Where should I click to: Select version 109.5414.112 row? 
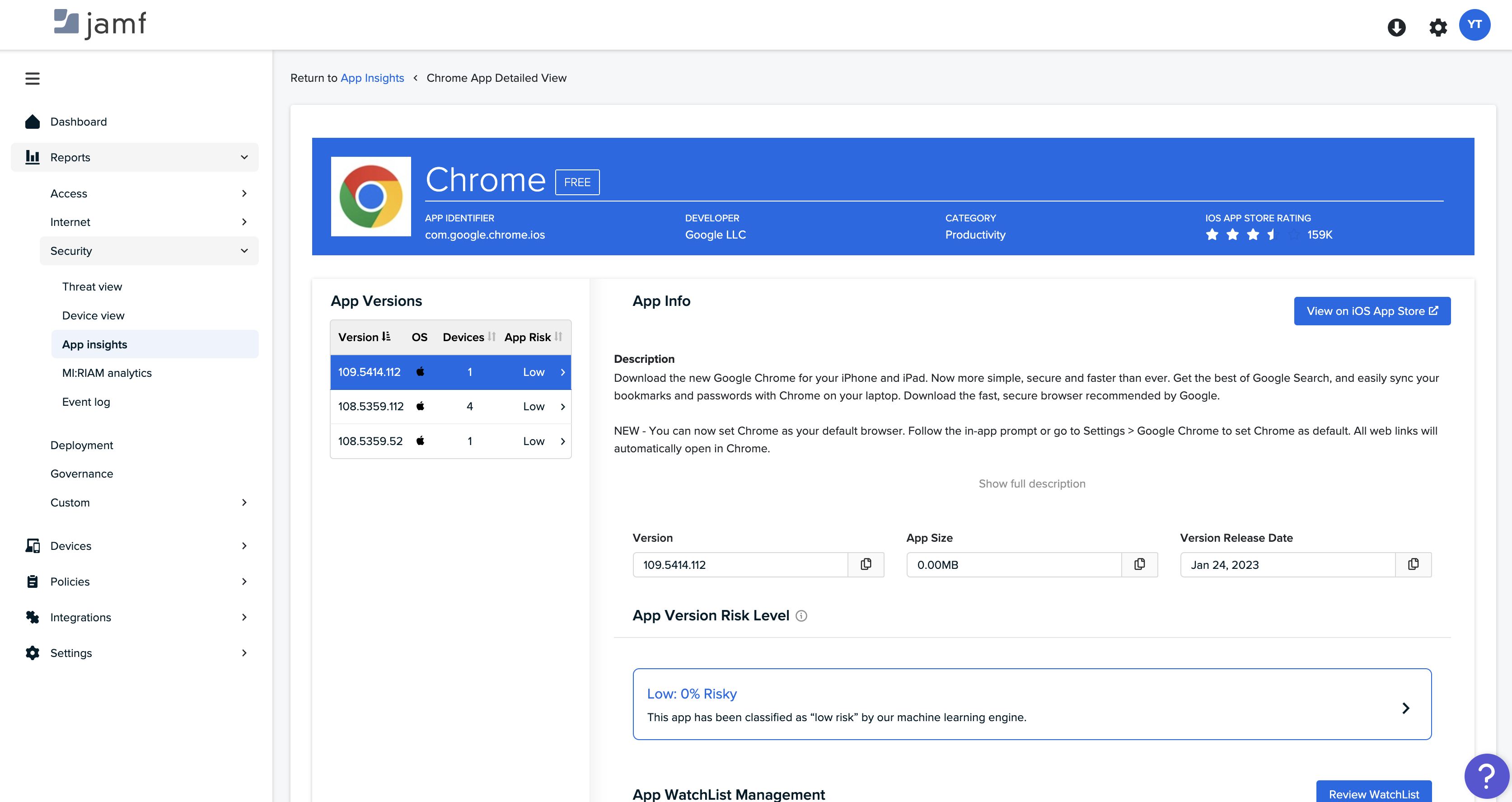[x=450, y=372]
